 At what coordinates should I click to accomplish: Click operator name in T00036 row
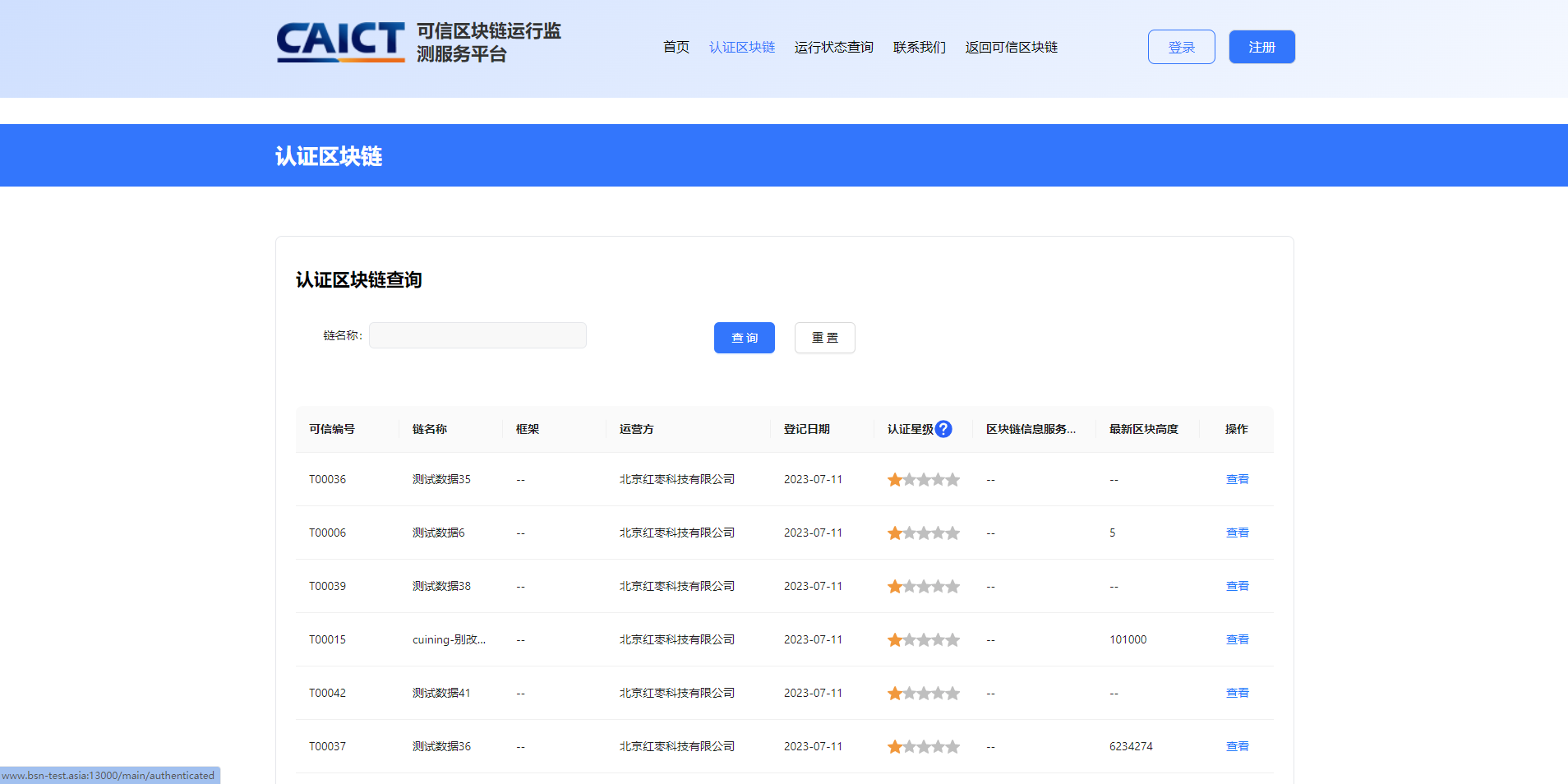[x=677, y=479]
